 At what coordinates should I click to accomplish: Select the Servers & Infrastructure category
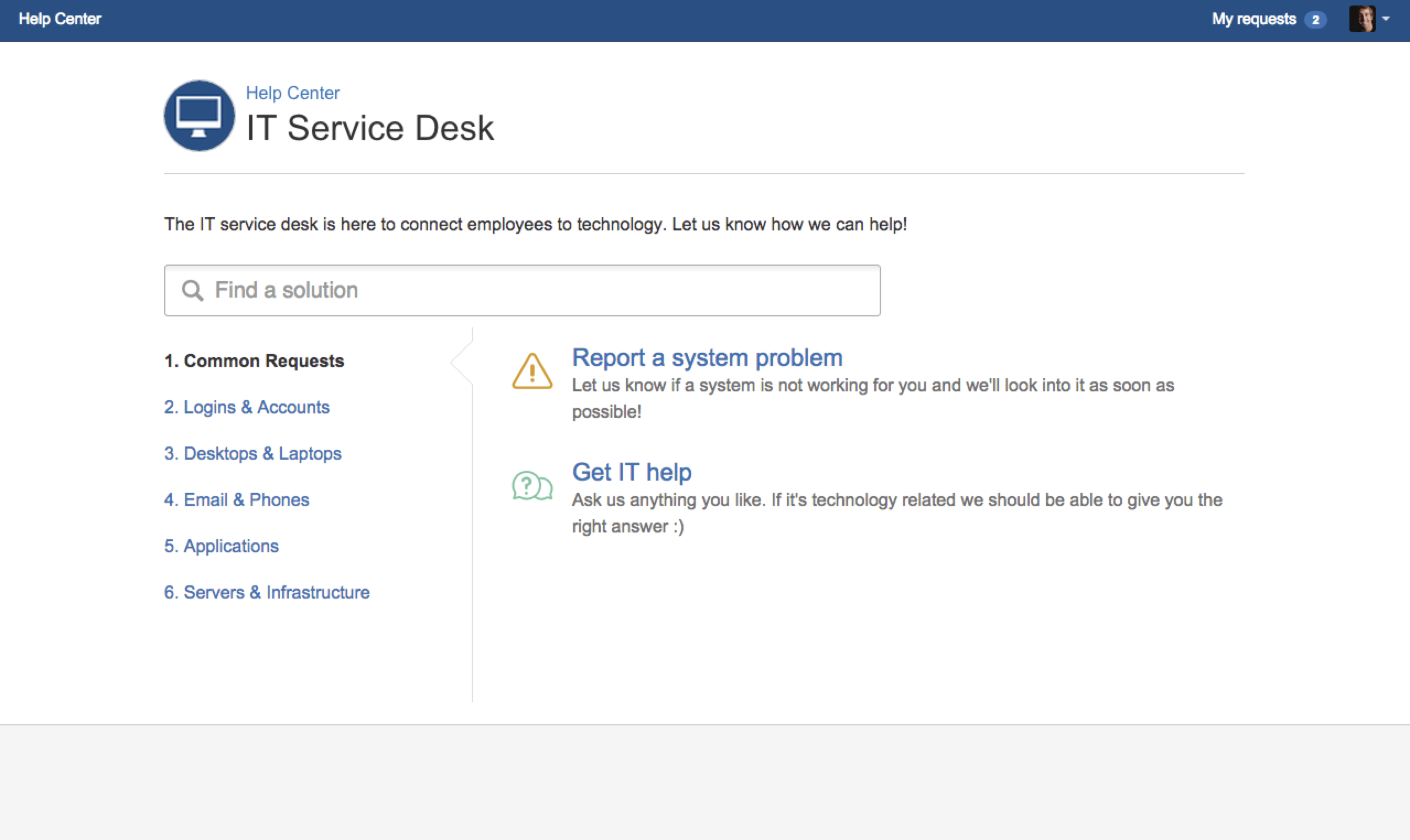[267, 592]
